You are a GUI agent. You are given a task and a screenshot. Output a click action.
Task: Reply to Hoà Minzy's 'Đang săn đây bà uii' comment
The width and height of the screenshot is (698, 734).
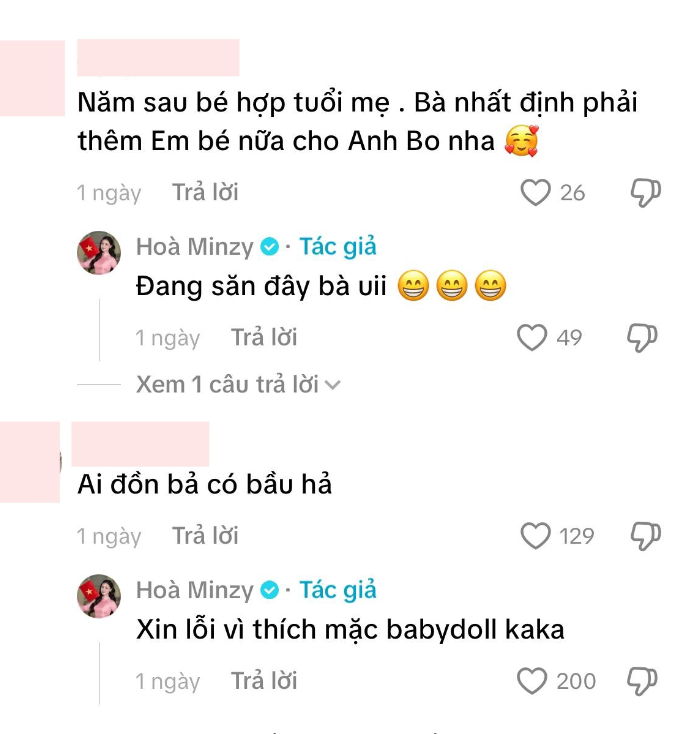click(264, 337)
